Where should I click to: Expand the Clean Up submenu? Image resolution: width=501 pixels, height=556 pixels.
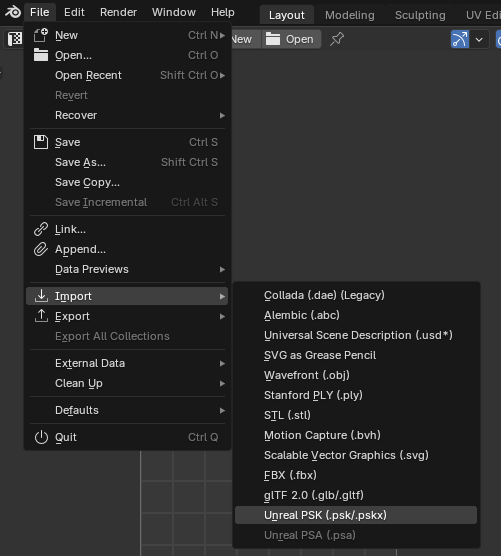tap(127, 383)
